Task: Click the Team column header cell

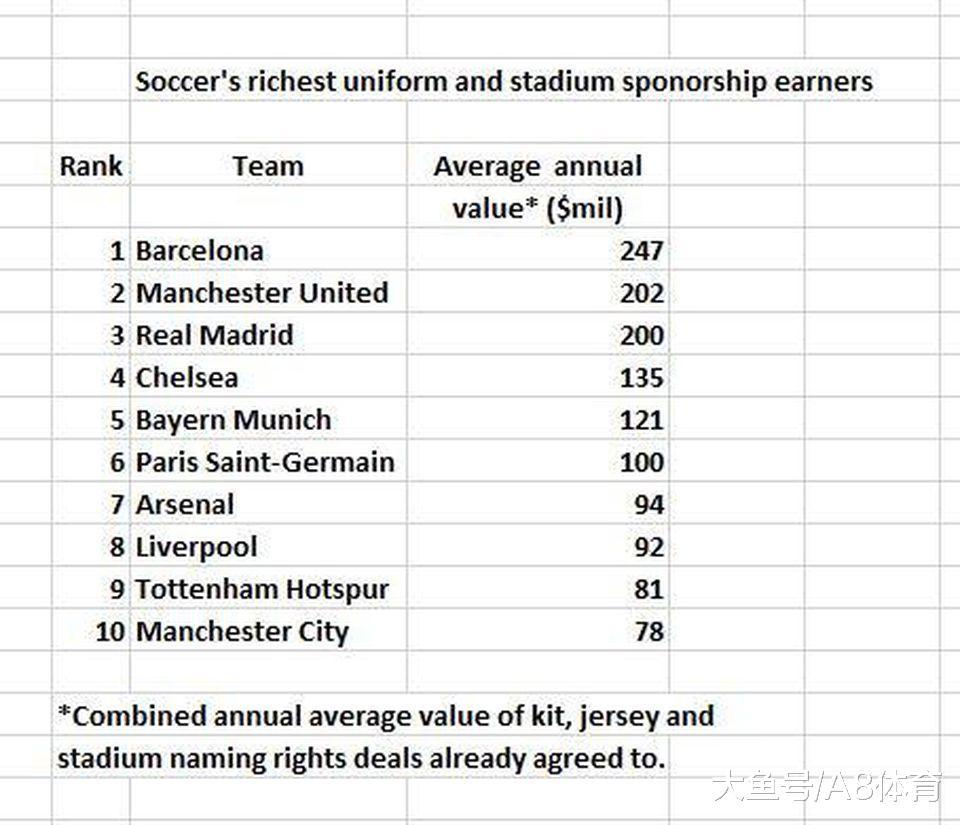Action: (x=267, y=166)
